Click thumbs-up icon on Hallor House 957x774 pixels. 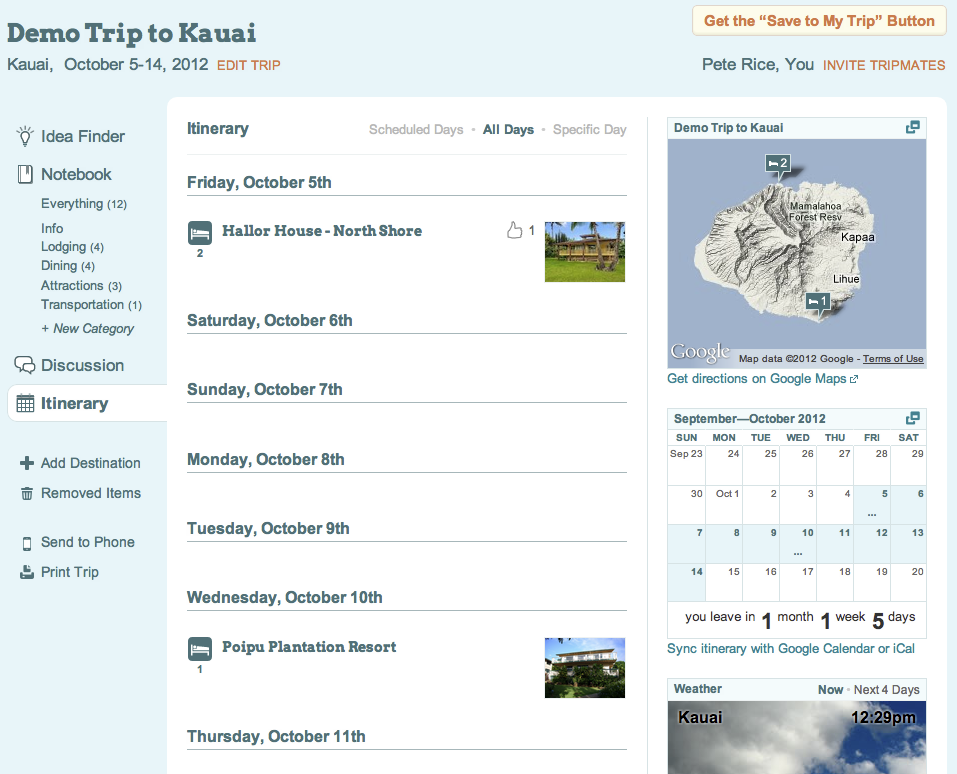click(x=515, y=231)
